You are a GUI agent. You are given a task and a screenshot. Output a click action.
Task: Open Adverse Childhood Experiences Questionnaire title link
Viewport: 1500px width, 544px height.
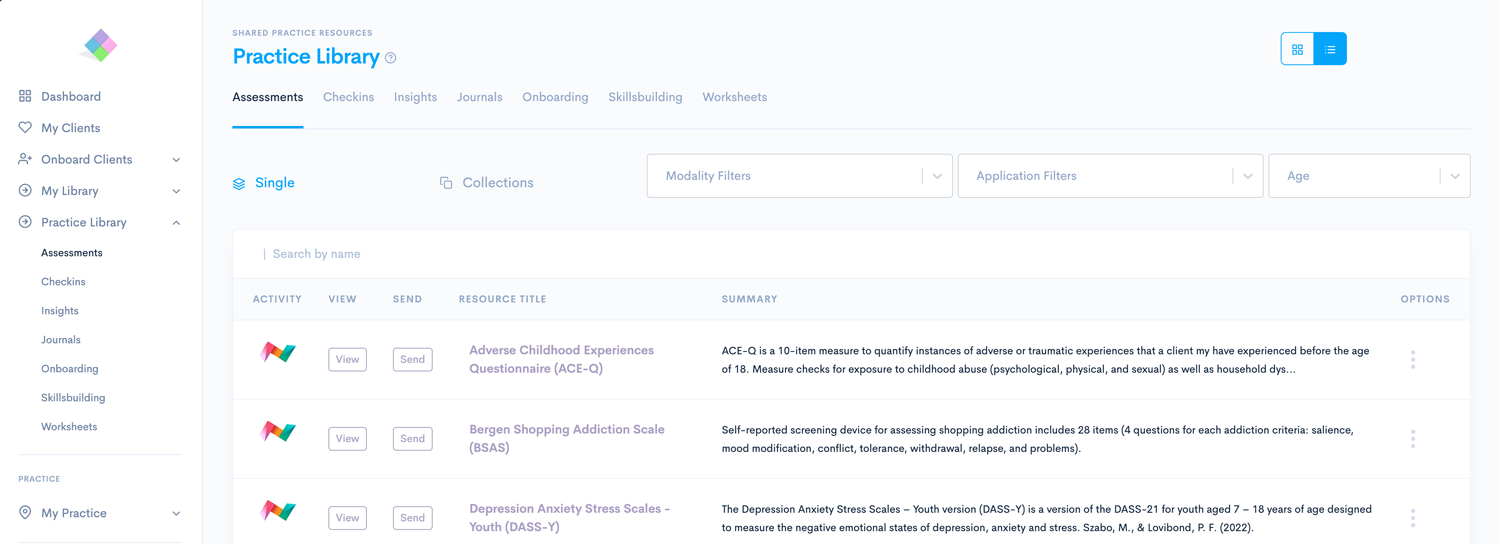[x=561, y=359]
